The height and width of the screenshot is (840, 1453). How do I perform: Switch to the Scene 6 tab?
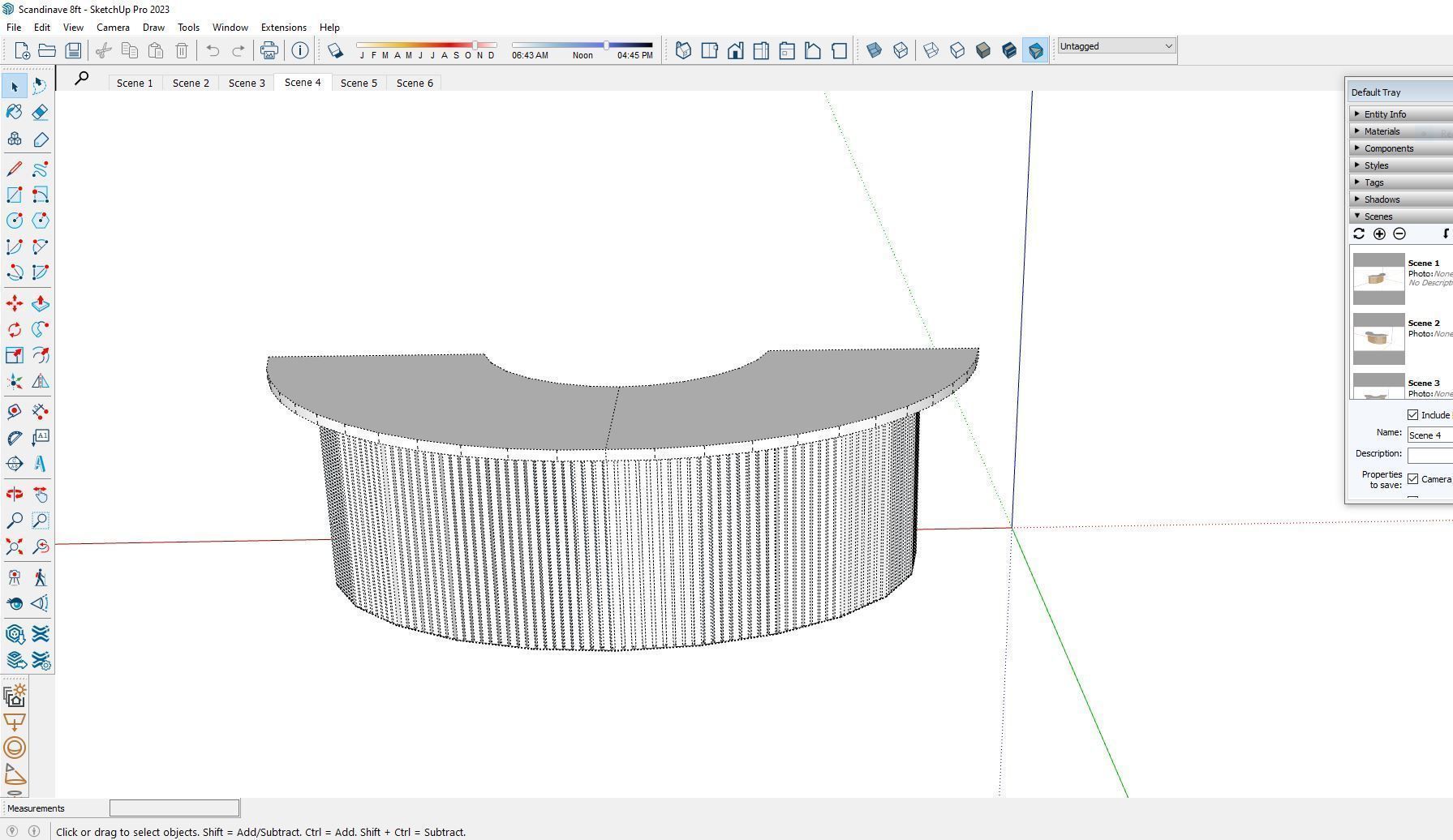coord(415,83)
